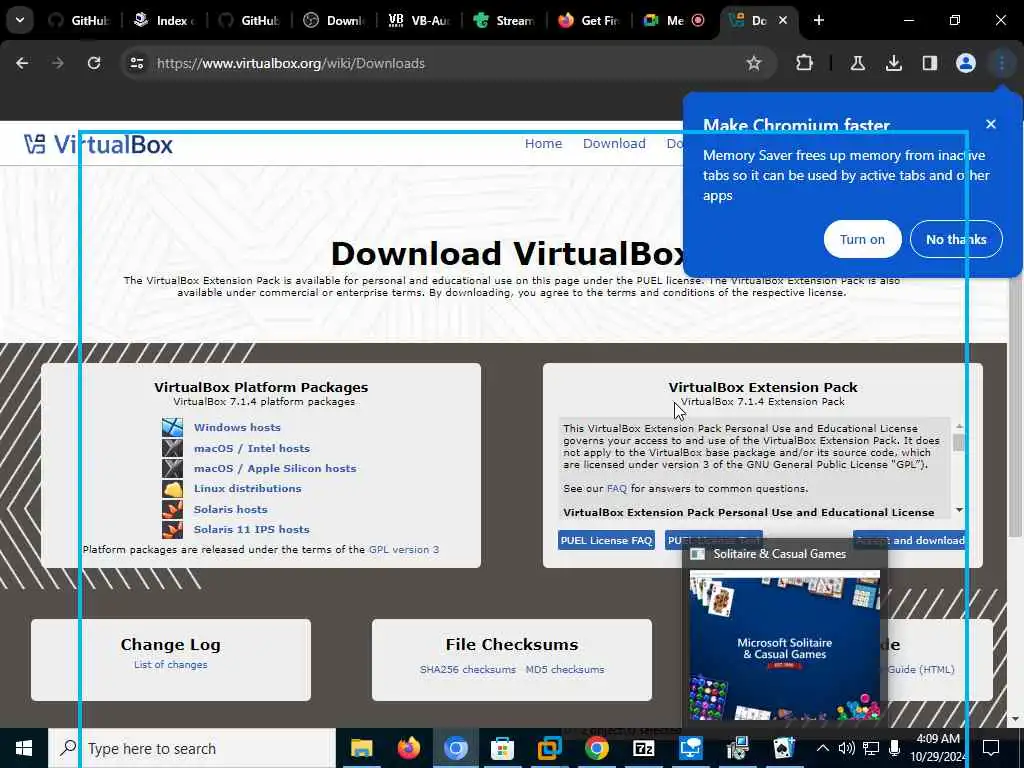Open 7-Zip from the taskbar

[x=643, y=748]
